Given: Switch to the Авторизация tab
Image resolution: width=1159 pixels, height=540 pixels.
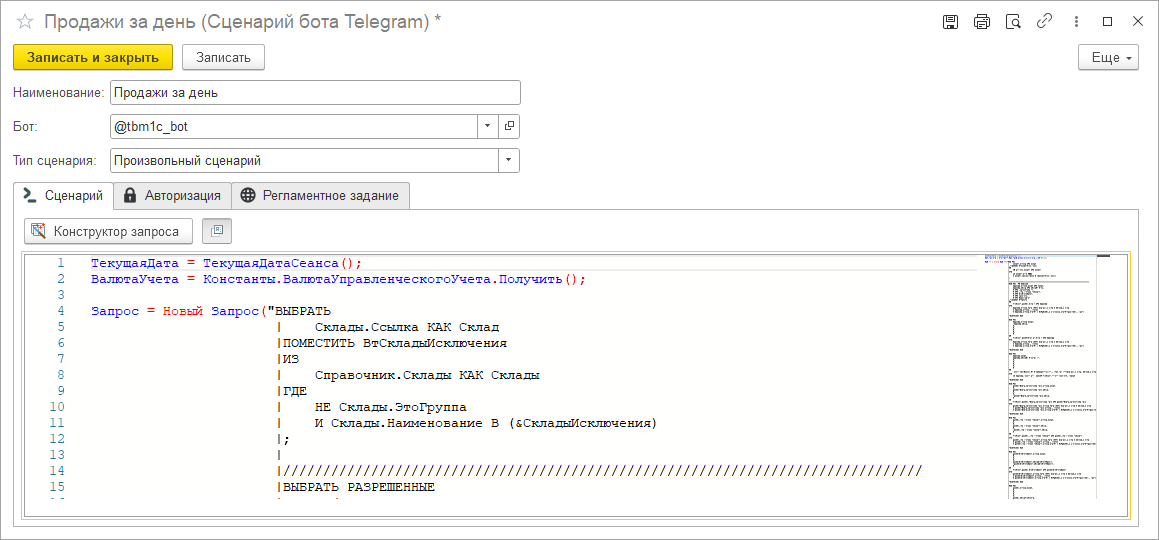Looking at the screenshot, I should (x=172, y=196).
